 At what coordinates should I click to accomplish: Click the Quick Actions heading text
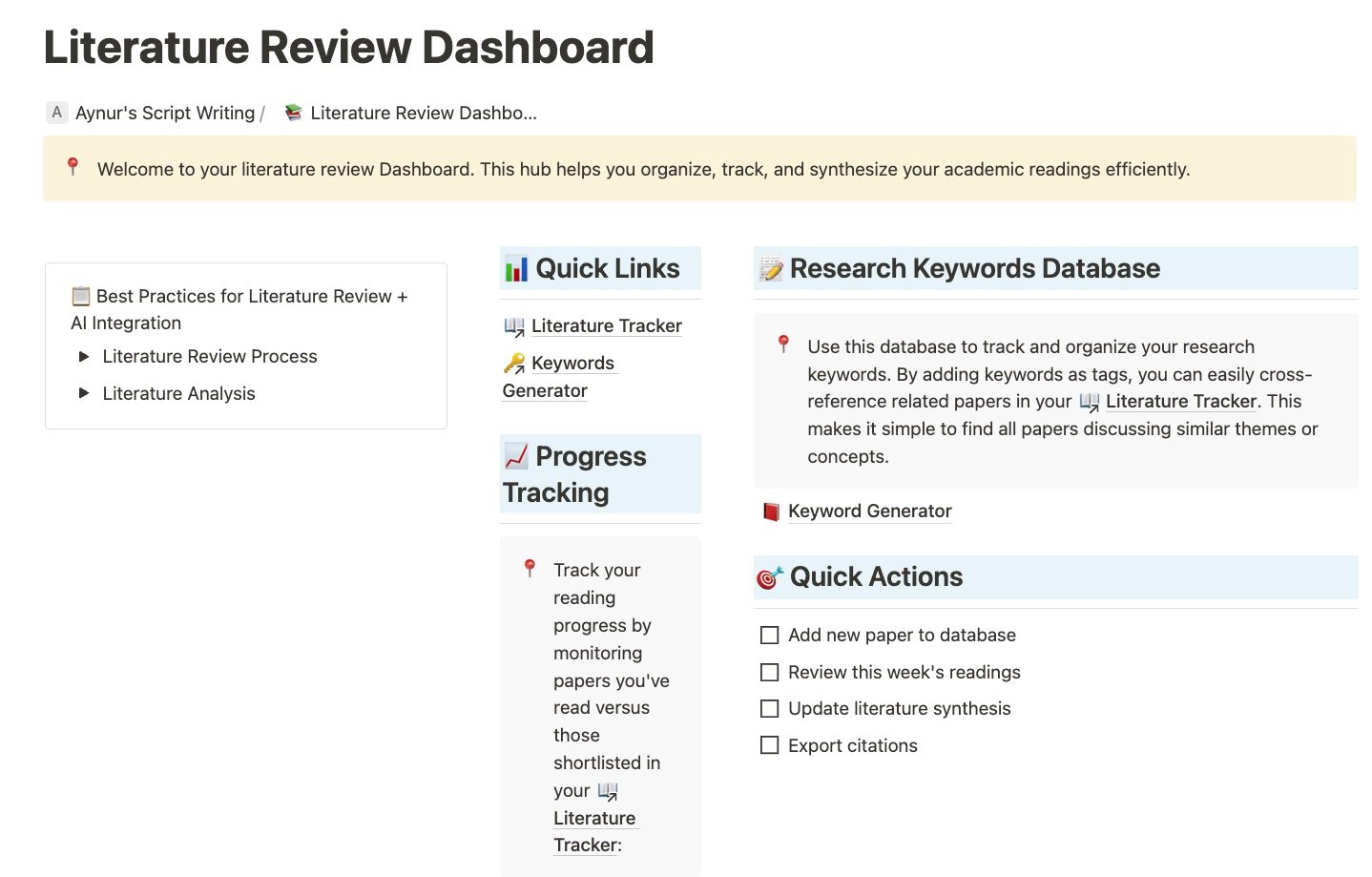click(x=876, y=577)
